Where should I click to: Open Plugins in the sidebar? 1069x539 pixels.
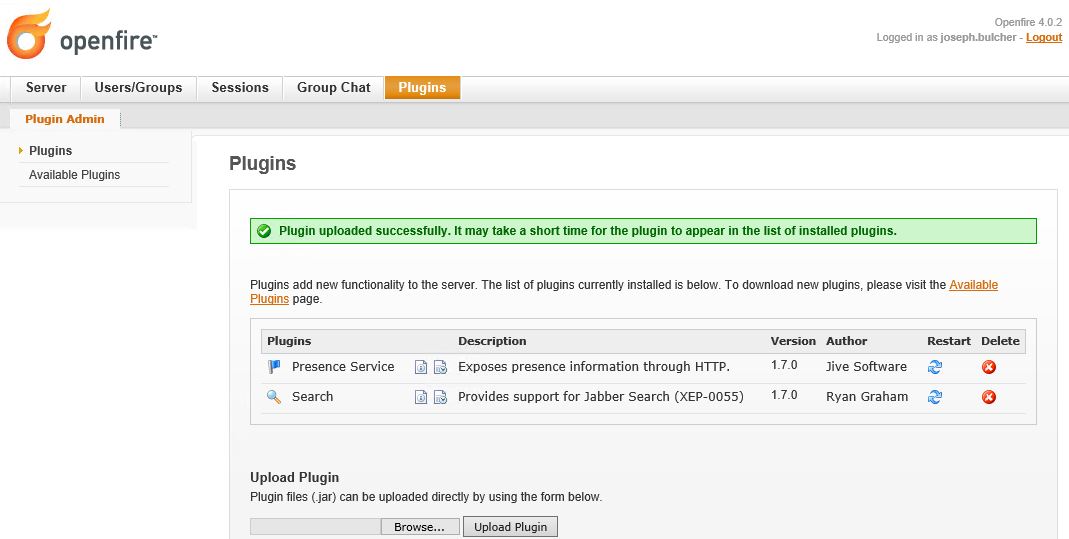pyautogui.click(x=50, y=151)
